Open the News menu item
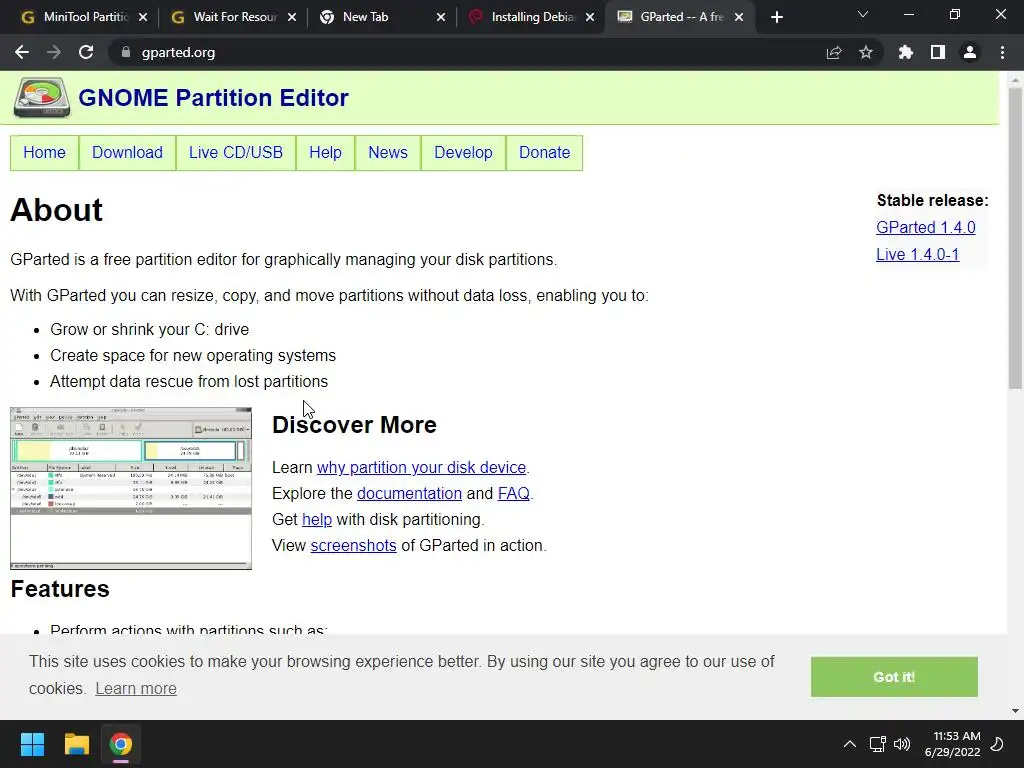 pyautogui.click(x=388, y=152)
